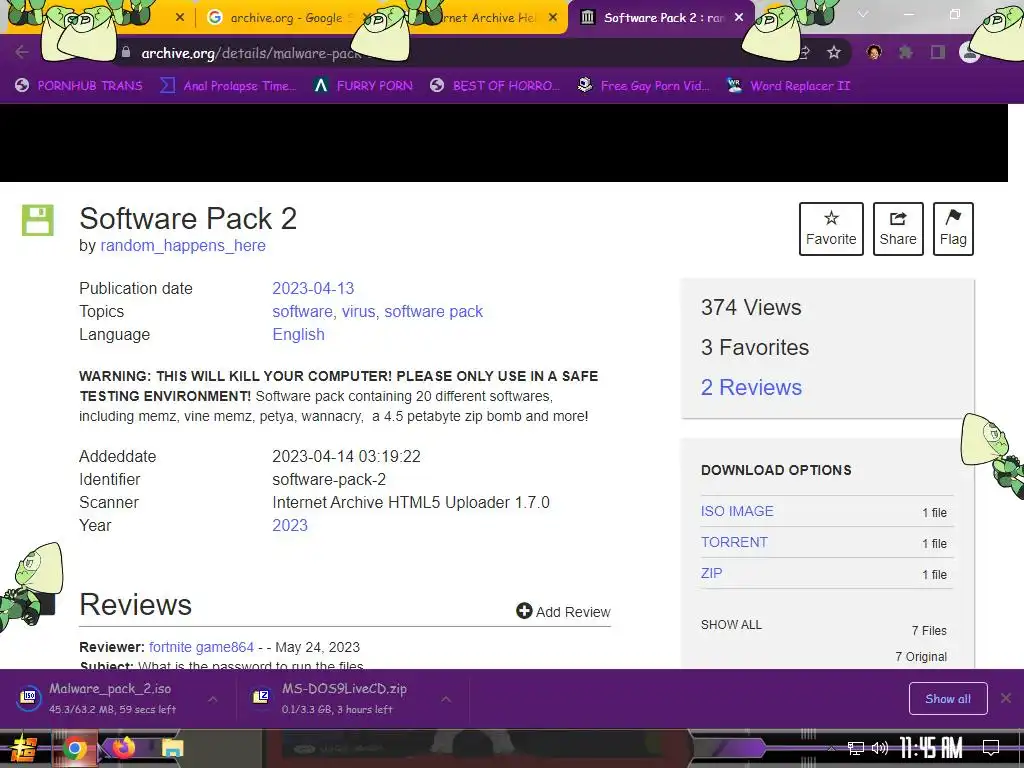Click the English language link

(x=298, y=334)
